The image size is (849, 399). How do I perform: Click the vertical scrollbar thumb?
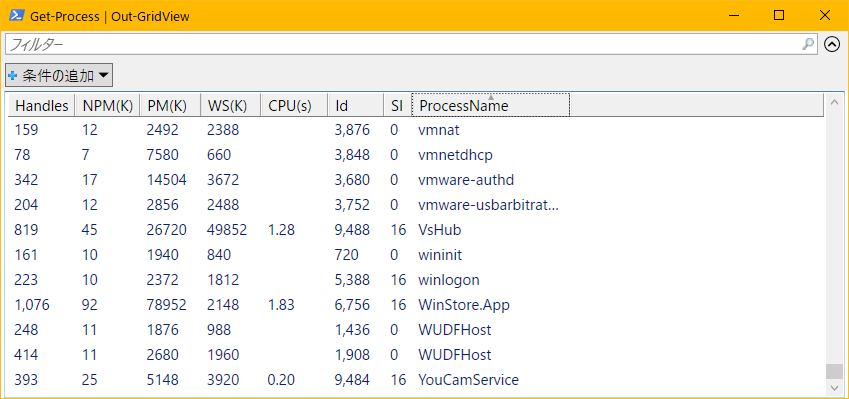click(x=834, y=371)
